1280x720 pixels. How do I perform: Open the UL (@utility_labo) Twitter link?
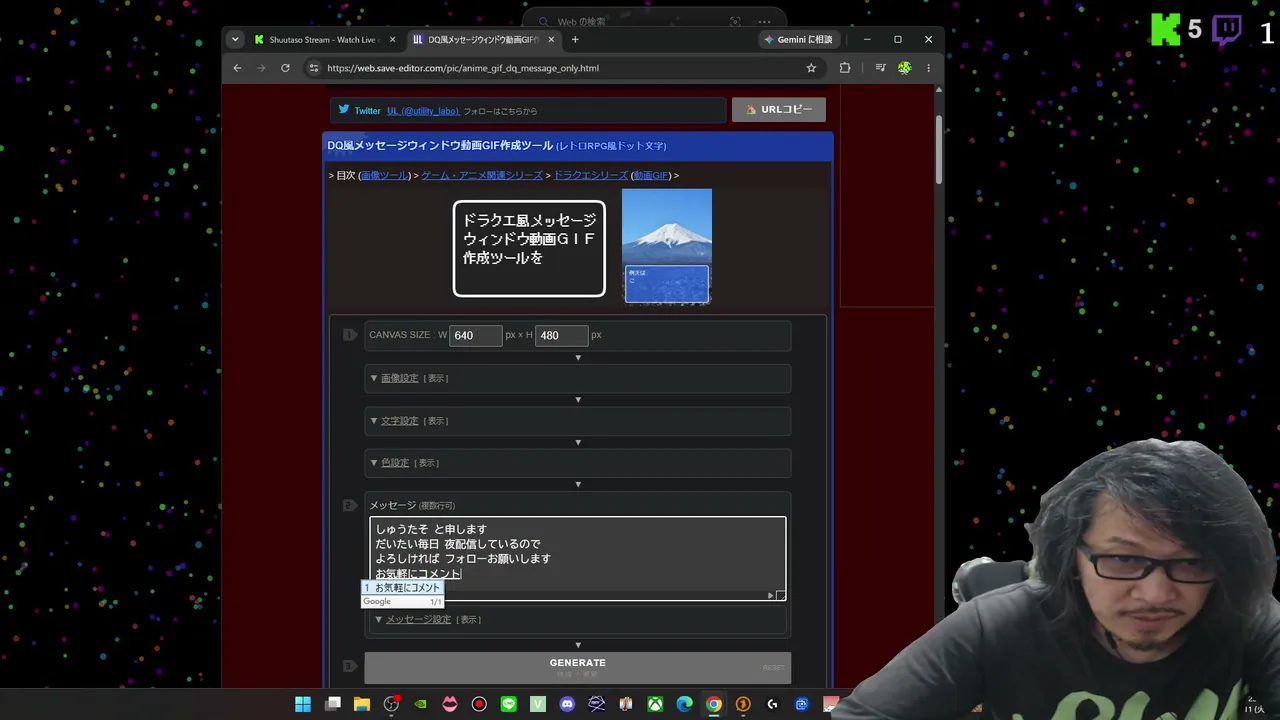[423, 111]
